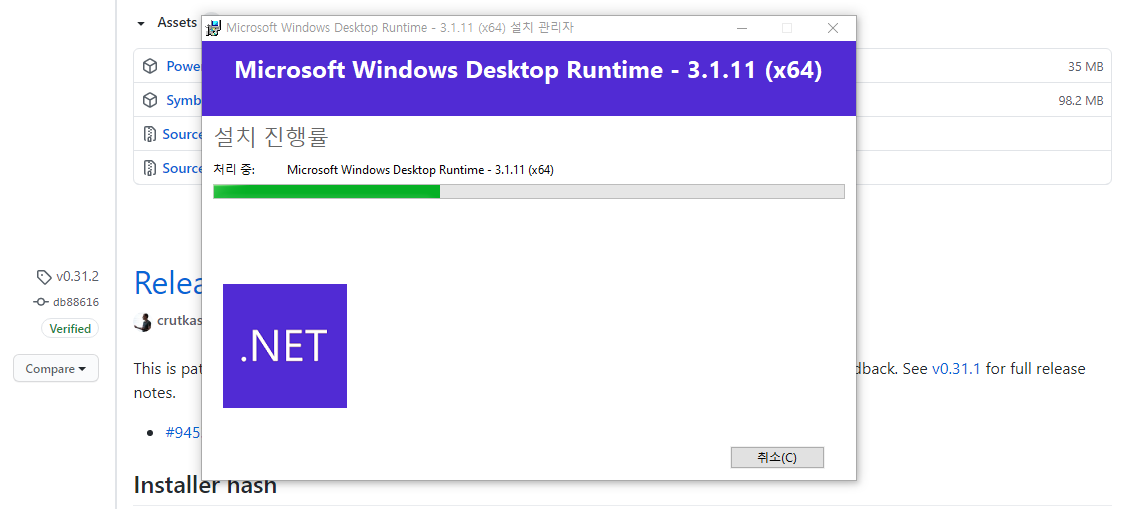Open the first Source code link
The image size is (1124, 509).
click(182, 134)
